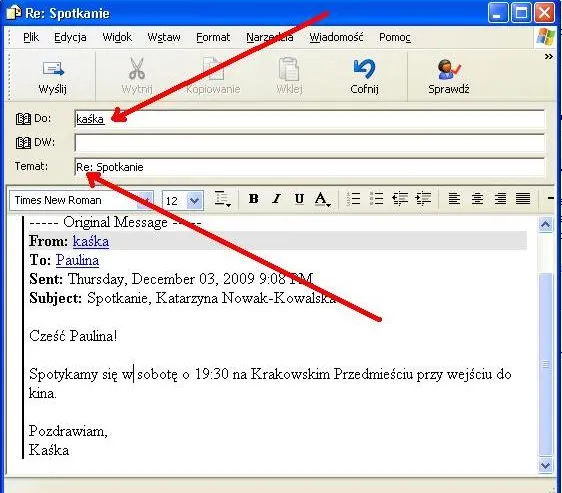Click the Cofnij undo icon
562x493 pixels.
(x=364, y=77)
